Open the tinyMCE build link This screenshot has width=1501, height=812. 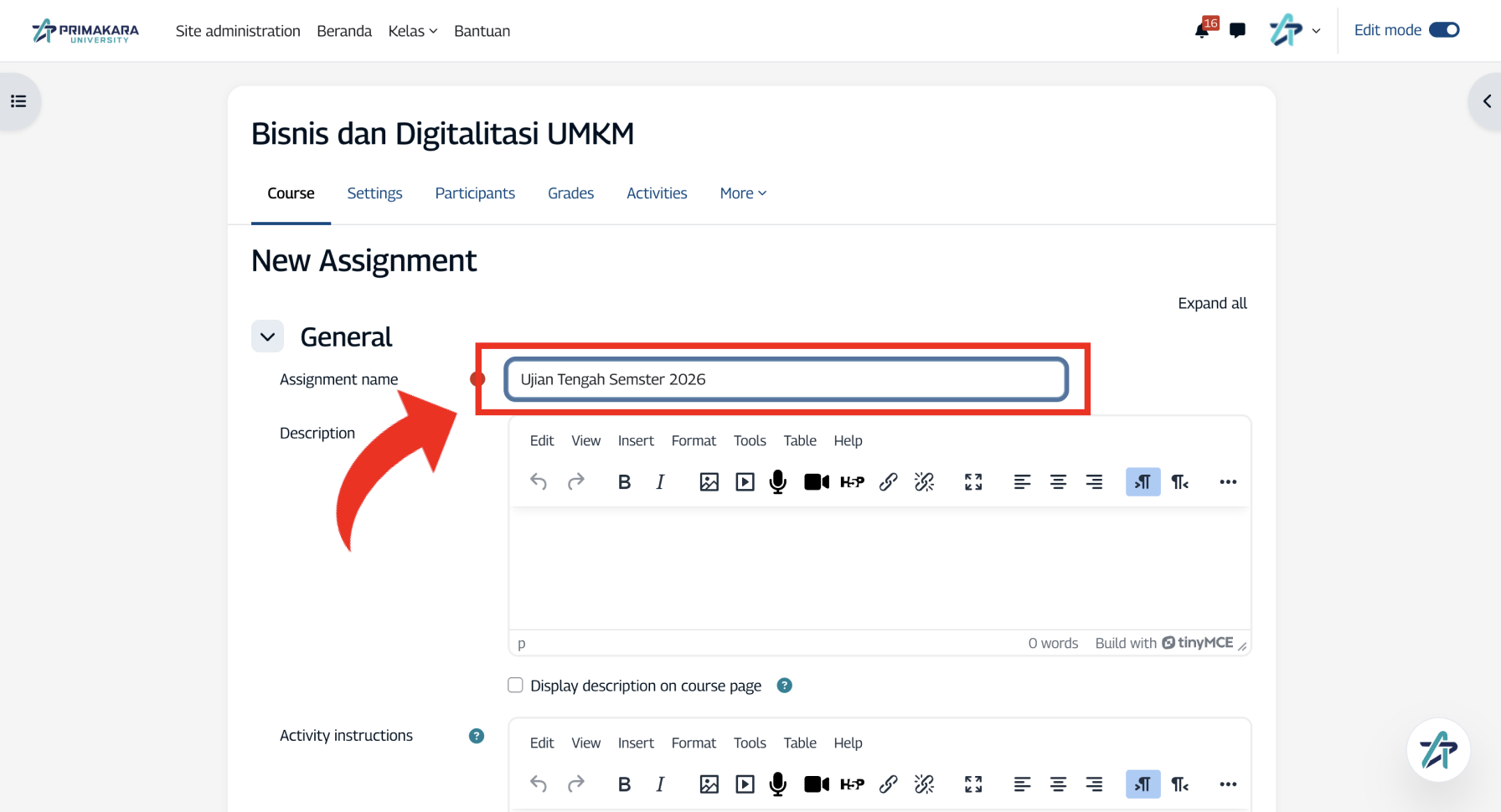1164,643
